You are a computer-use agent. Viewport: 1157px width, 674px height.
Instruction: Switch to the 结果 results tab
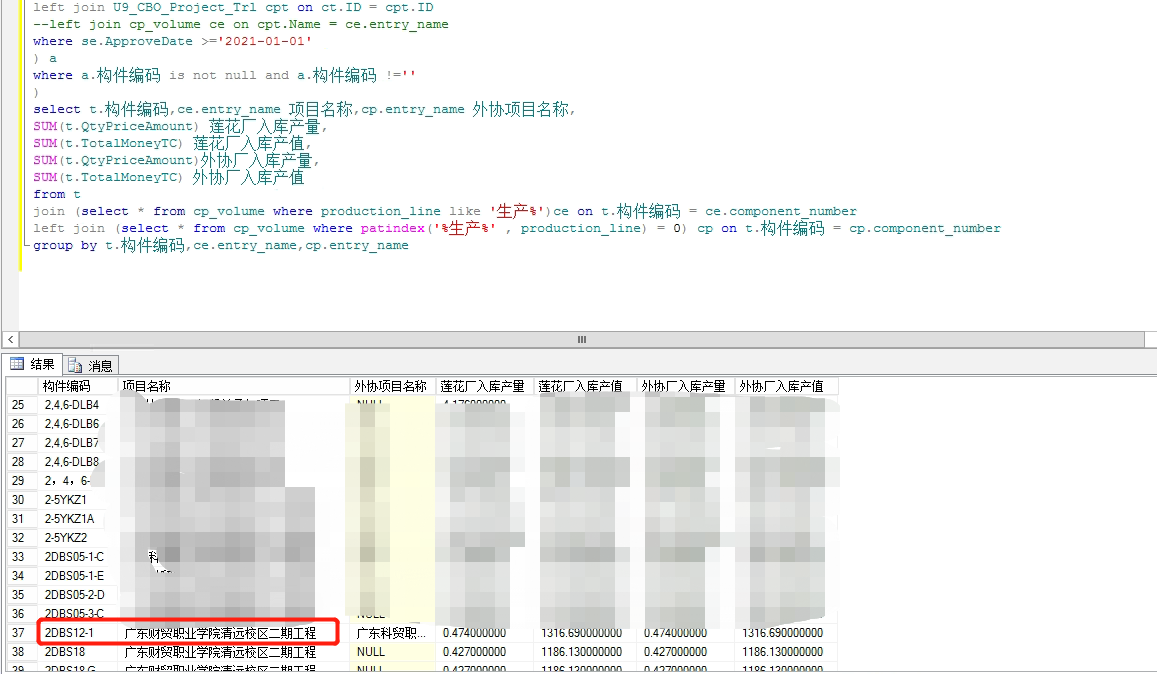point(32,364)
